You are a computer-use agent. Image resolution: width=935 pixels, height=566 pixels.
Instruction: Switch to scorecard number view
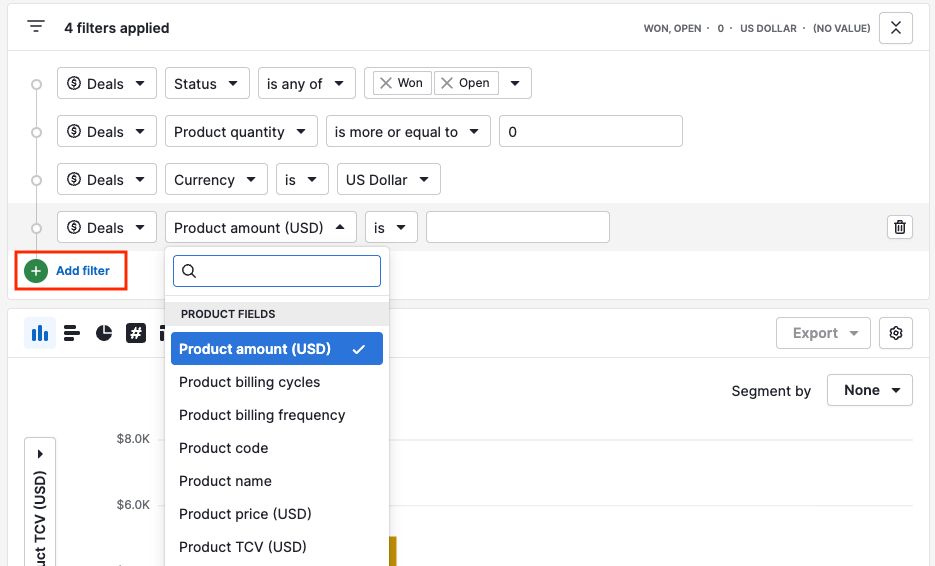tap(136, 333)
